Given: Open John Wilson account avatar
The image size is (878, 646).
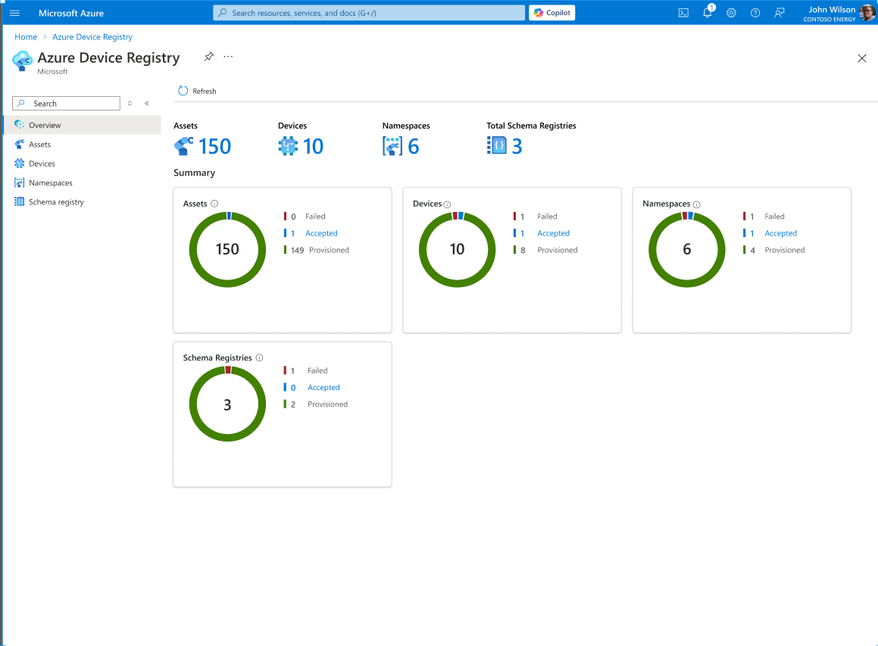Looking at the screenshot, I should pos(867,13).
